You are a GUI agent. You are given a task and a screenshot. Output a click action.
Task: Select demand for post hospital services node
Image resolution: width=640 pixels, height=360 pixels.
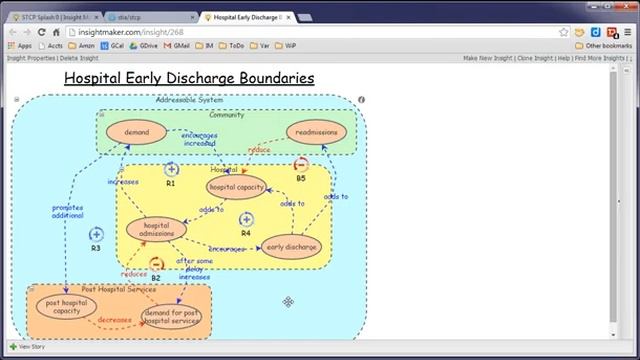[x=171, y=317]
